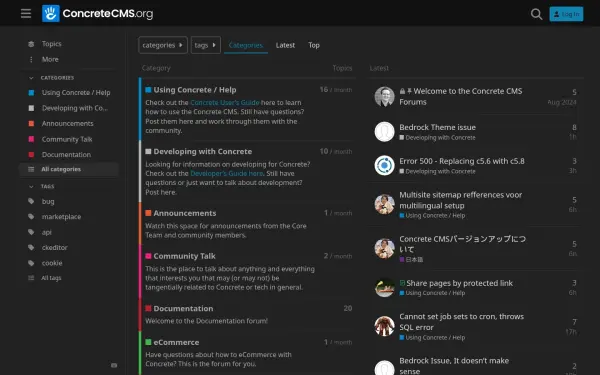Image resolution: width=600 pixels, height=375 pixels.
Task: Open Bedrock Theme issue topic
Action: pos(437,127)
